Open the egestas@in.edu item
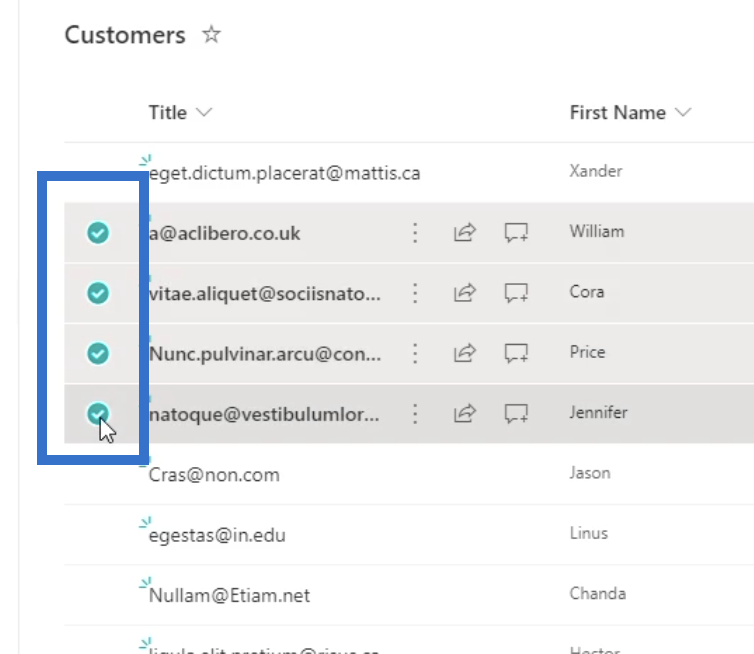The width and height of the screenshot is (754, 654). [217, 535]
